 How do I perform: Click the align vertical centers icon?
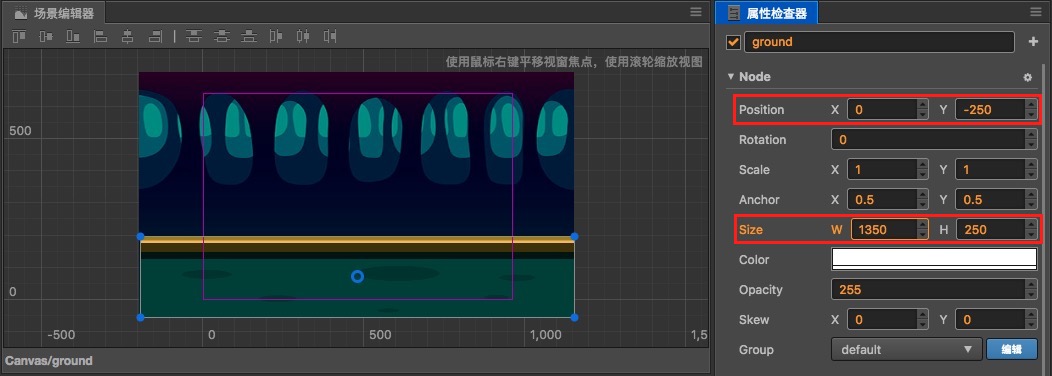tap(46, 36)
